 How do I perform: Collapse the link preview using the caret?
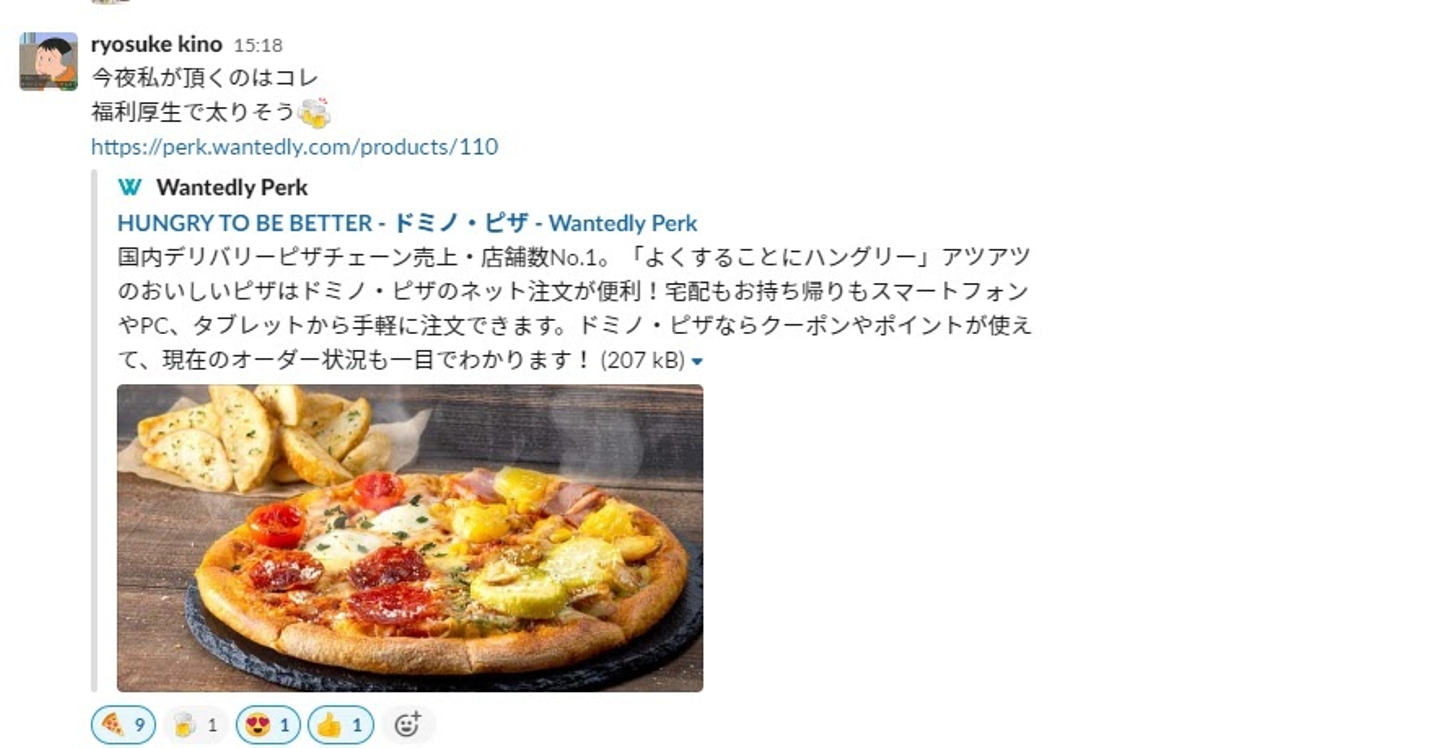[x=697, y=361]
